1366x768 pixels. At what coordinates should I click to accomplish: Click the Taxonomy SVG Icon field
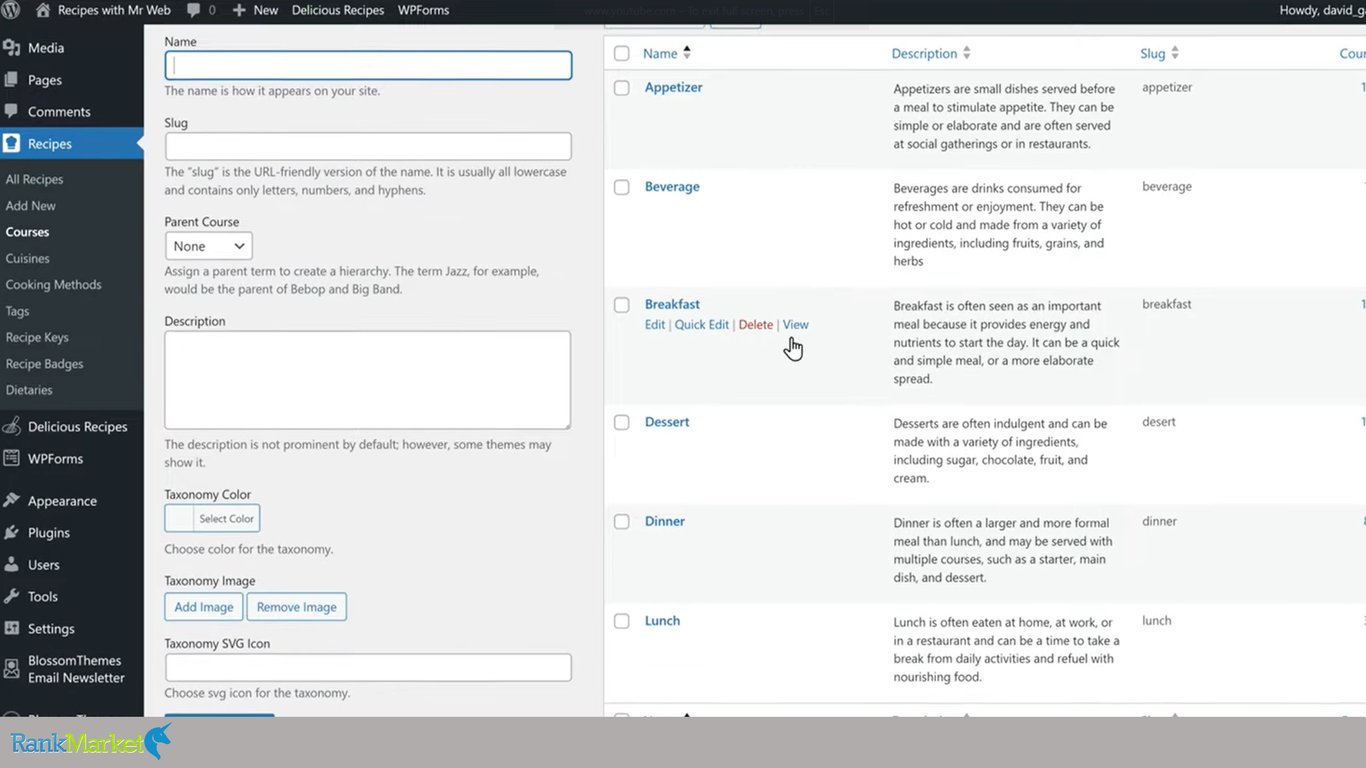[368, 667]
